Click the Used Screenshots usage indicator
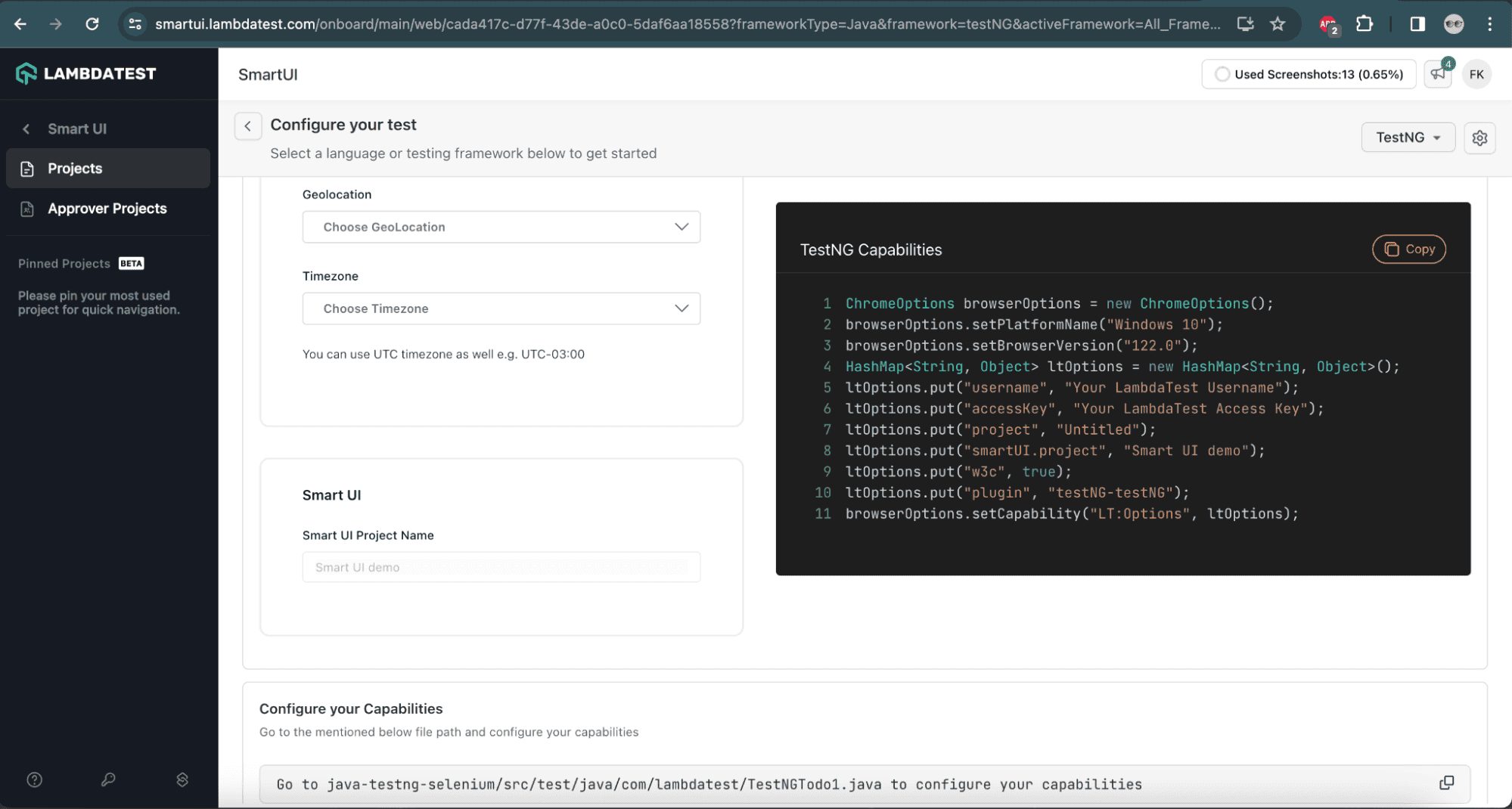This screenshot has height=809, width=1512. [x=1308, y=74]
